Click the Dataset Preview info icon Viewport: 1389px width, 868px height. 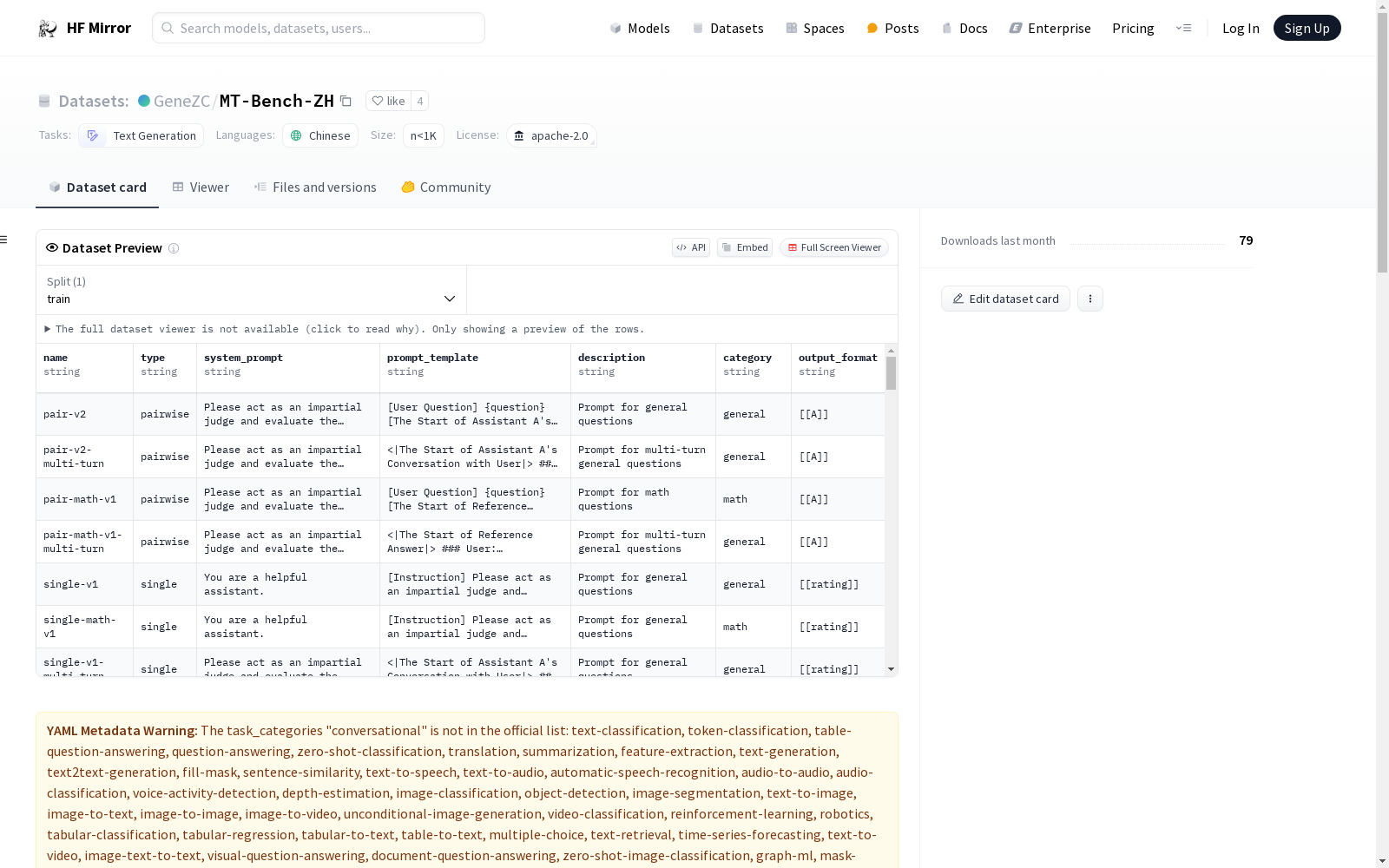click(x=174, y=248)
